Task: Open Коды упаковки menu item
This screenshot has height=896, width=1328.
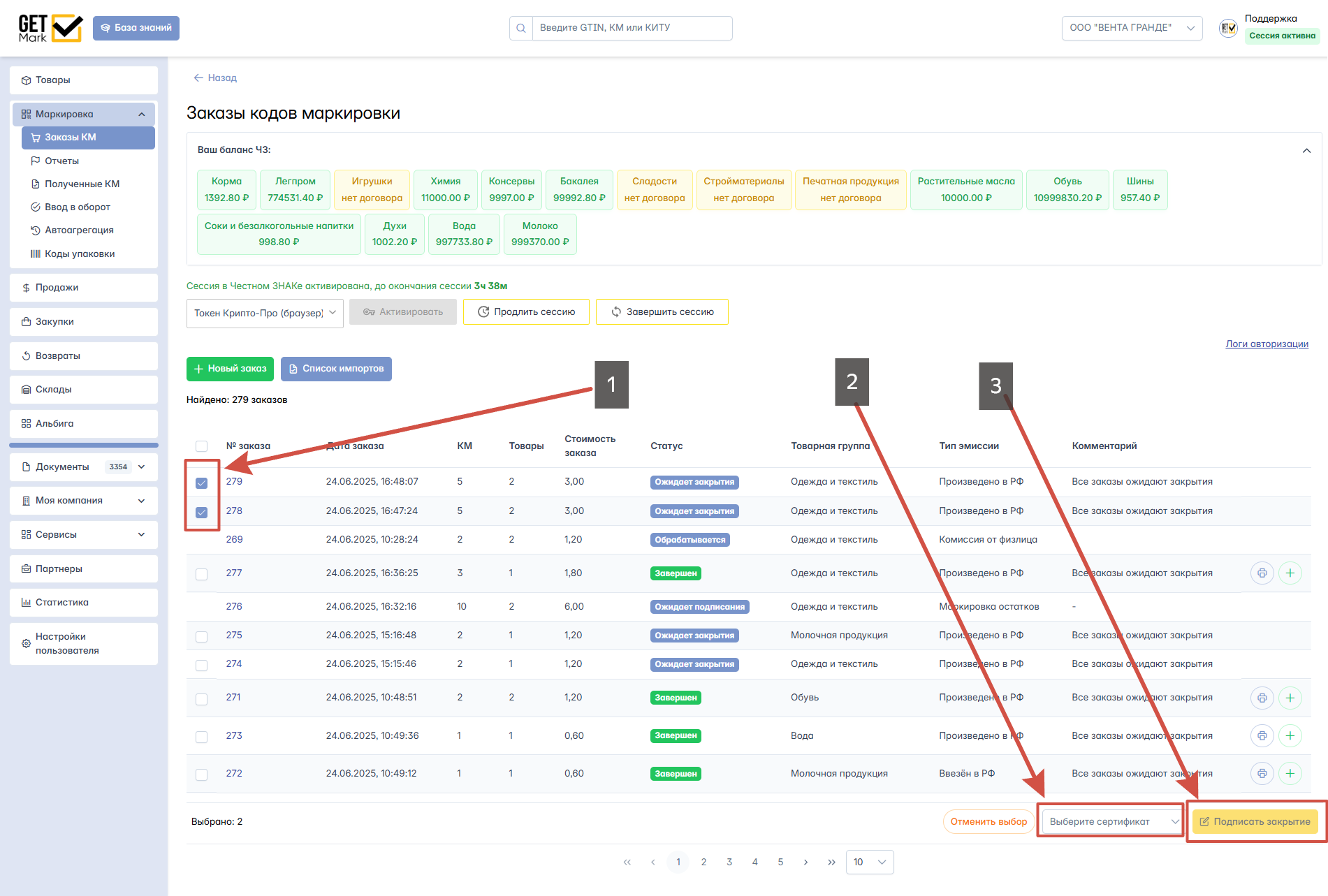Action: [x=79, y=254]
